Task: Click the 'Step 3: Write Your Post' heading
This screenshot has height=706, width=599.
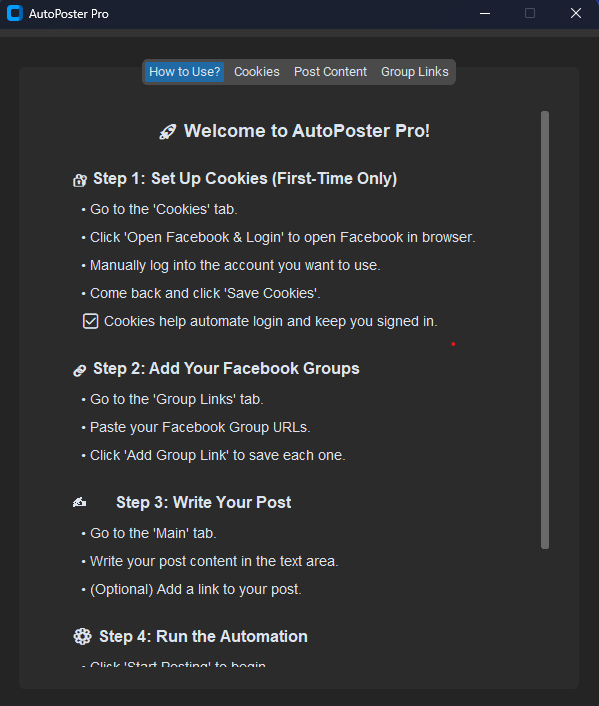Action: click(204, 502)
